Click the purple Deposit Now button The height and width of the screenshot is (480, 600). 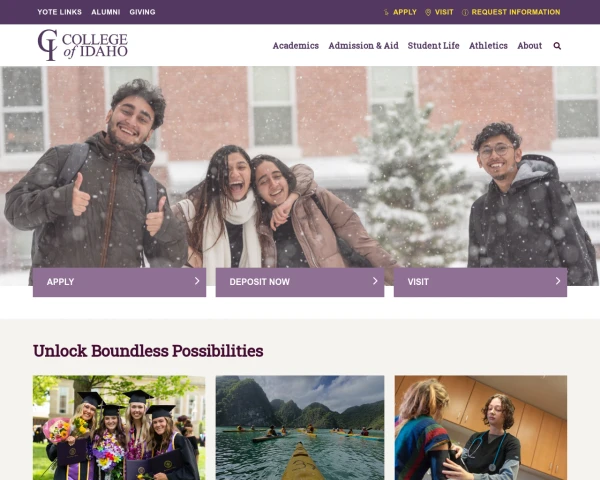tap(300, 282)
